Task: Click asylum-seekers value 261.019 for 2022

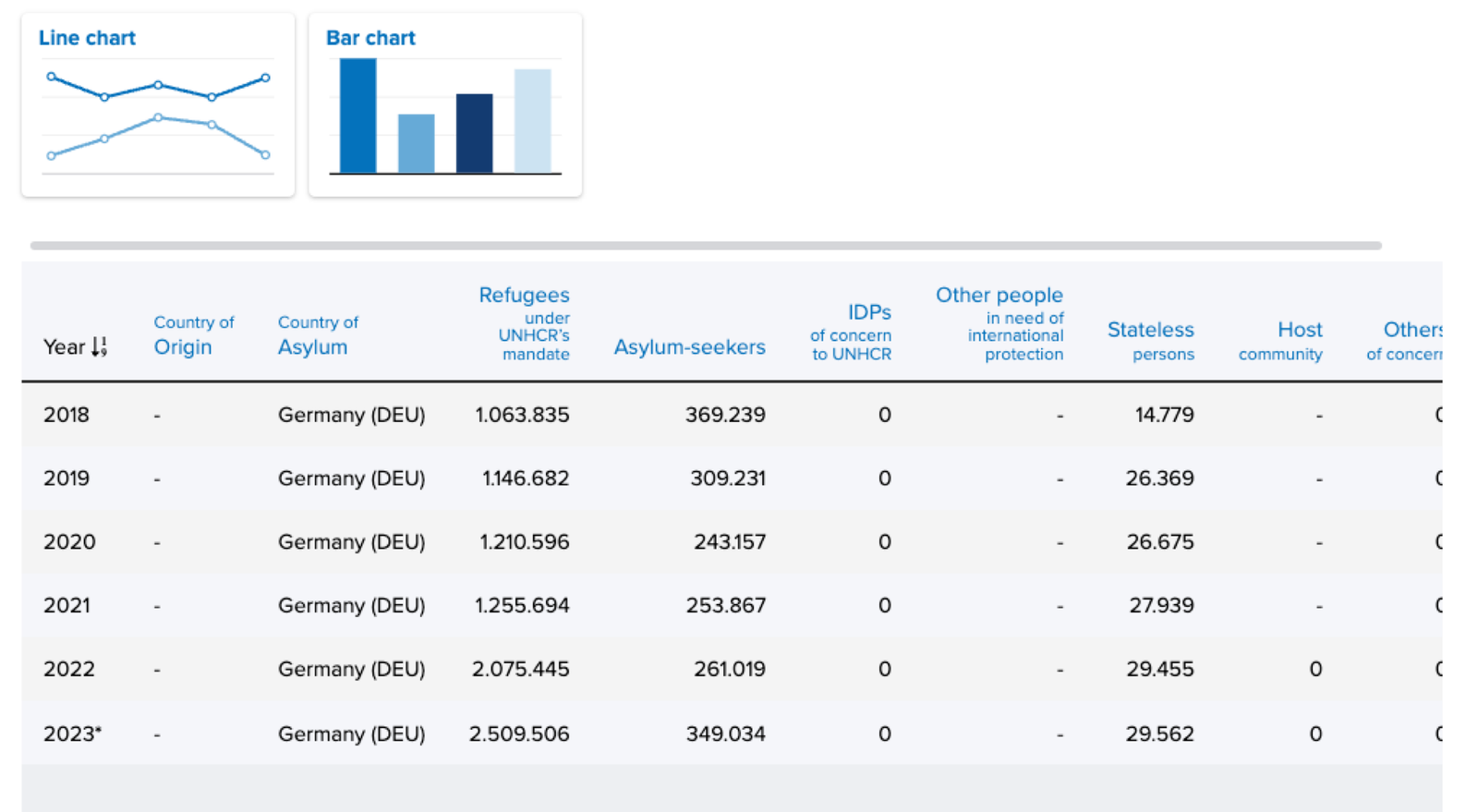Action: click(729, 669)
